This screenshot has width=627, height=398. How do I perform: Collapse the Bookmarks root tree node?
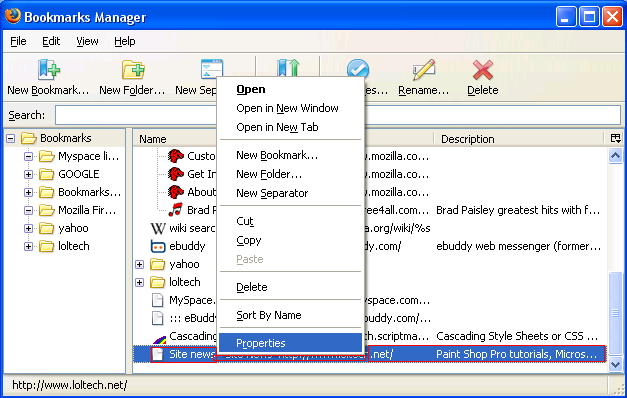[x=11, y=138]
